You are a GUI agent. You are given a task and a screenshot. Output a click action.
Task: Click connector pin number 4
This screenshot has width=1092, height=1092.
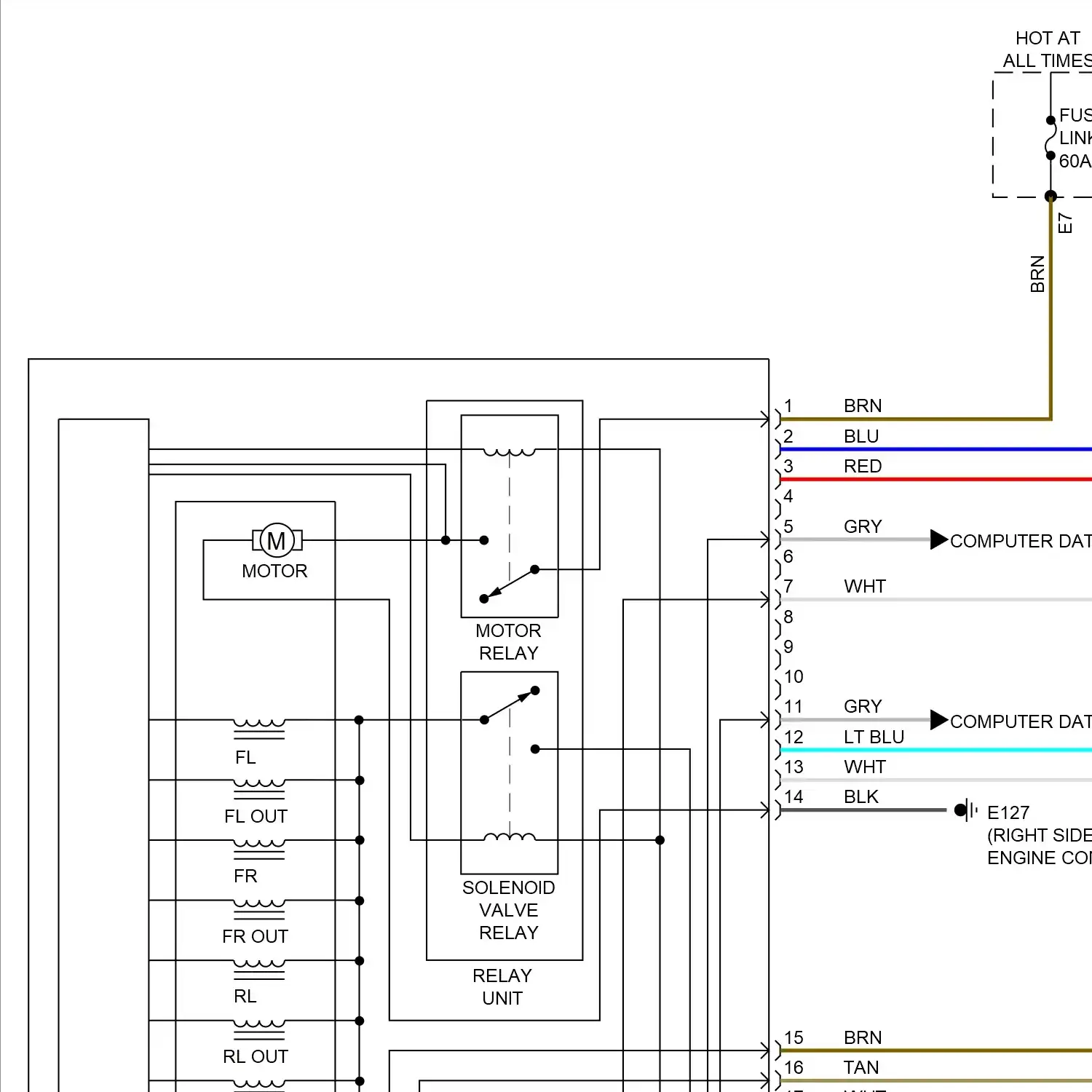click(x=788, y=496)
